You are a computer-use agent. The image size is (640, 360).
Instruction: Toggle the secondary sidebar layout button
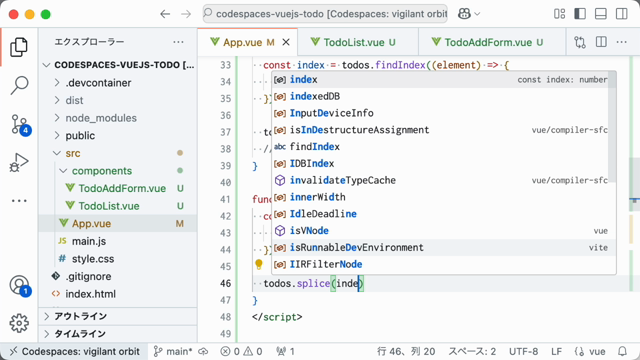[622, 14]
